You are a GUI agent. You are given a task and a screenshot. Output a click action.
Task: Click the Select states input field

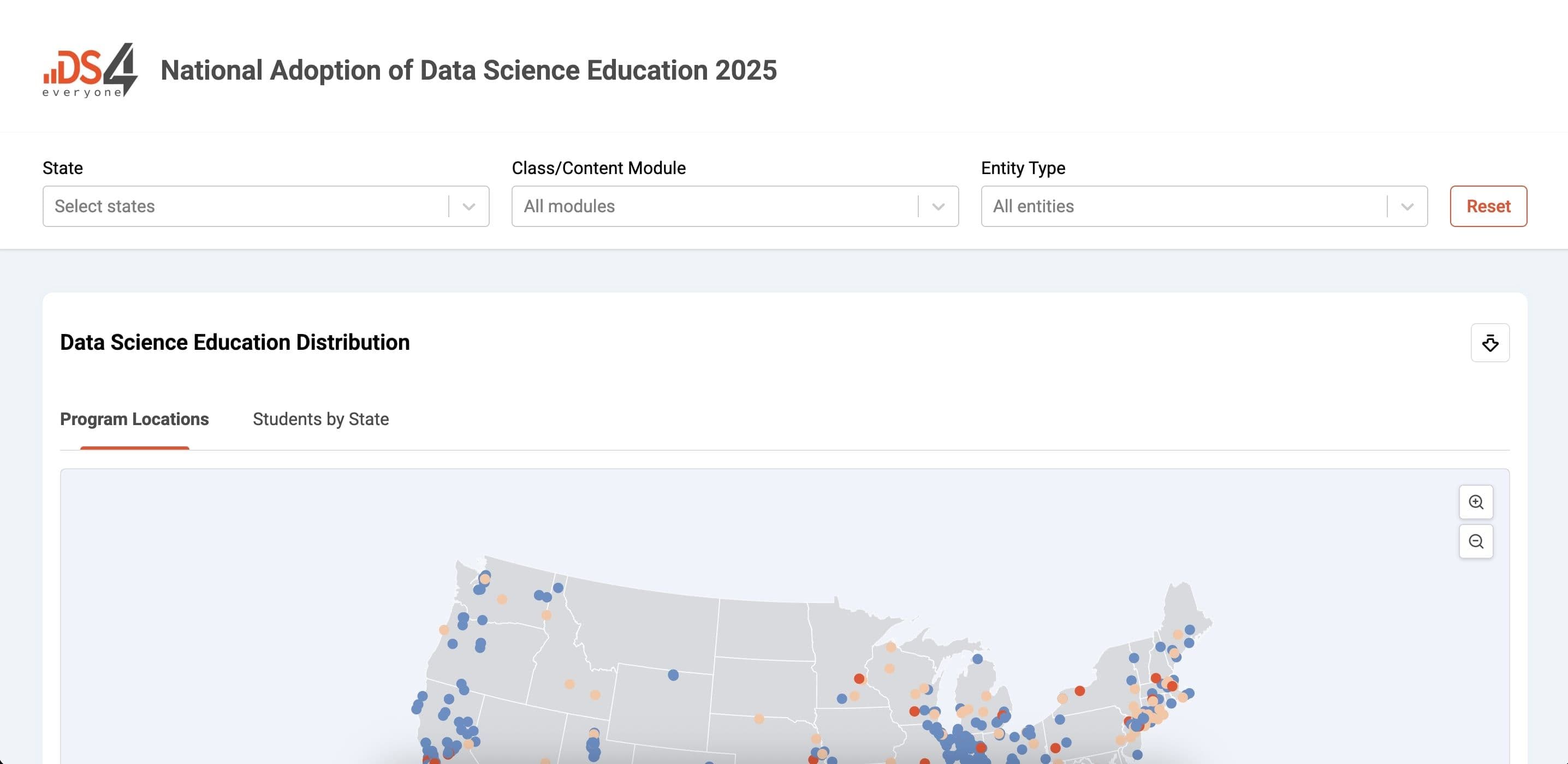pos(243,207)
